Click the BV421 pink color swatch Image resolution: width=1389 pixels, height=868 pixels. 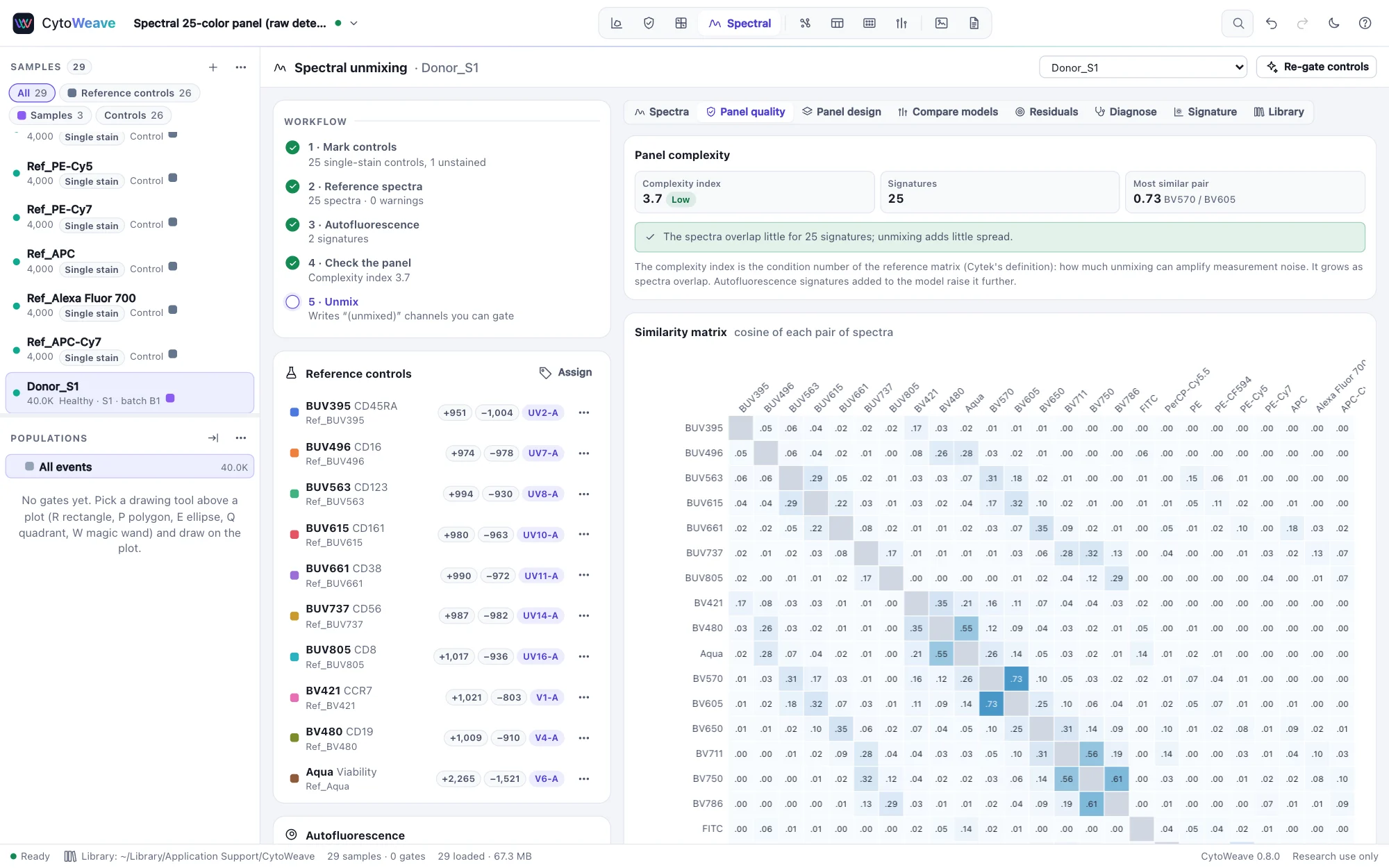294,697
